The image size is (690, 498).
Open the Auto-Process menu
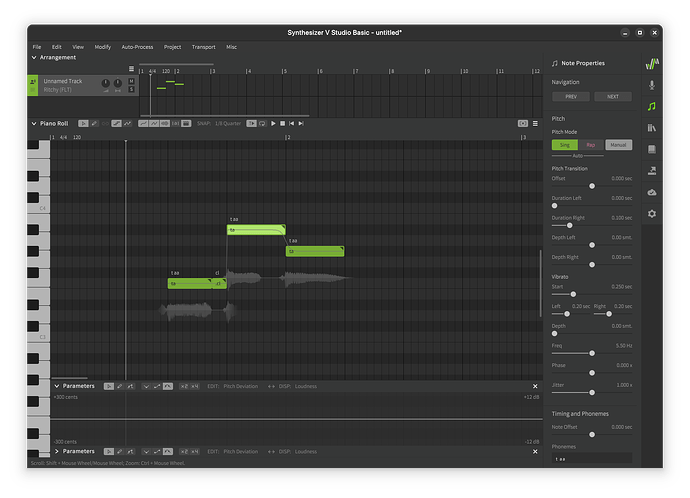point(137,47)
